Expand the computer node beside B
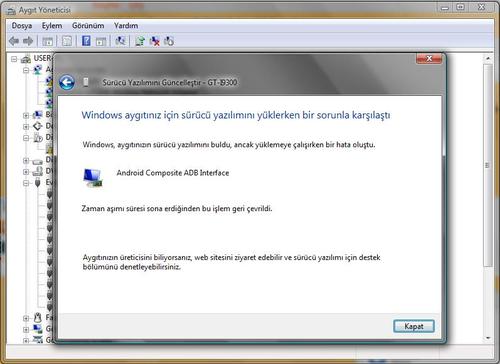 [x=26, y=116]
